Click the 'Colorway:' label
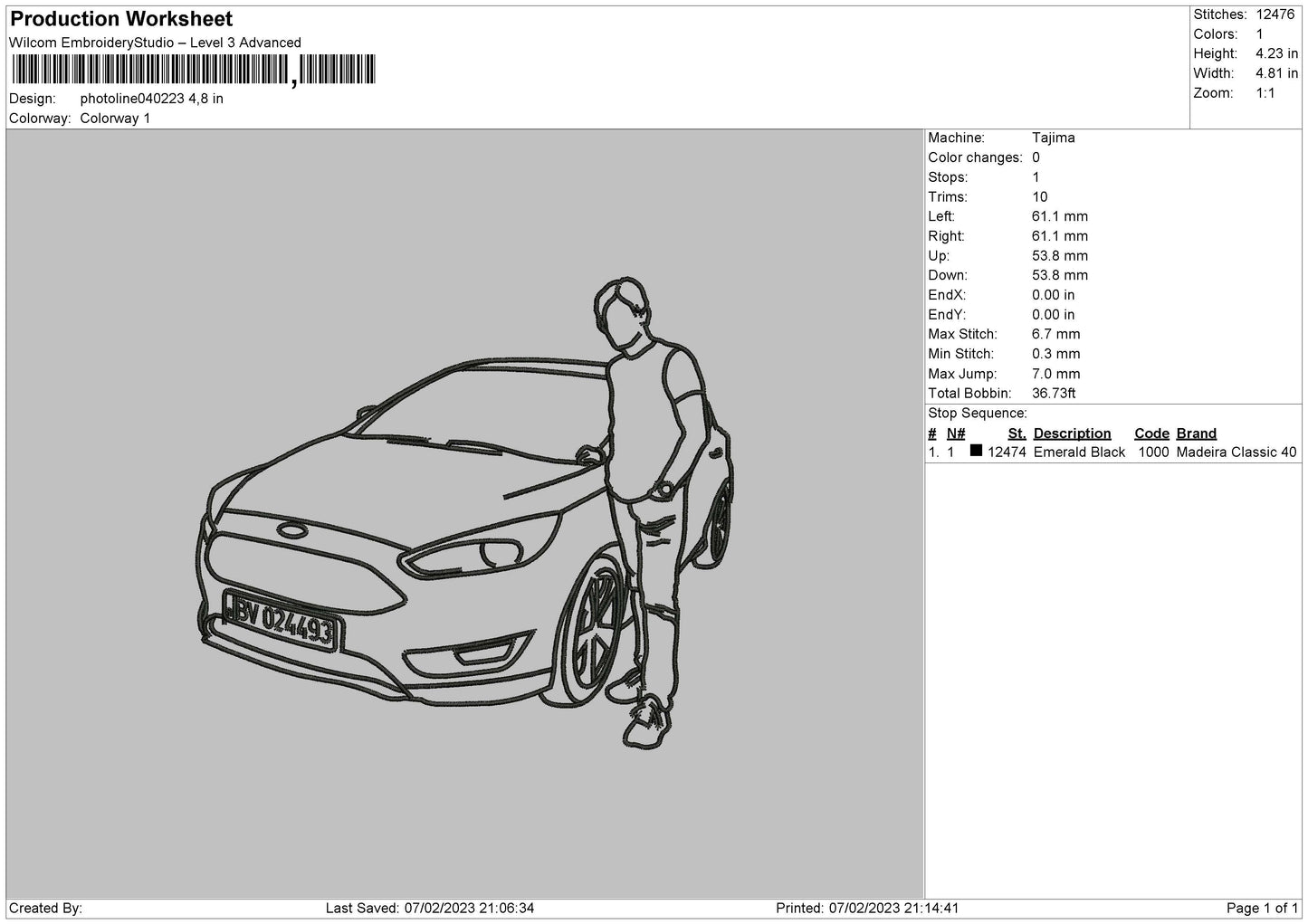This screenshot has height=924, width=1308. click(40, 119)
